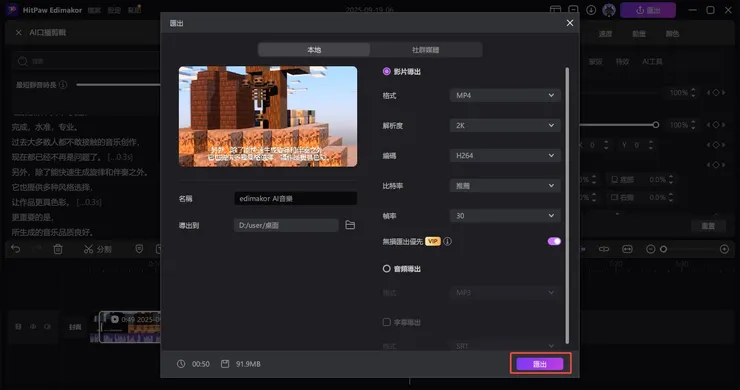Toggle eye visibility on video track
Image resolution: width=740 pixels, height=390 pixels.
[x=33, y=326]
